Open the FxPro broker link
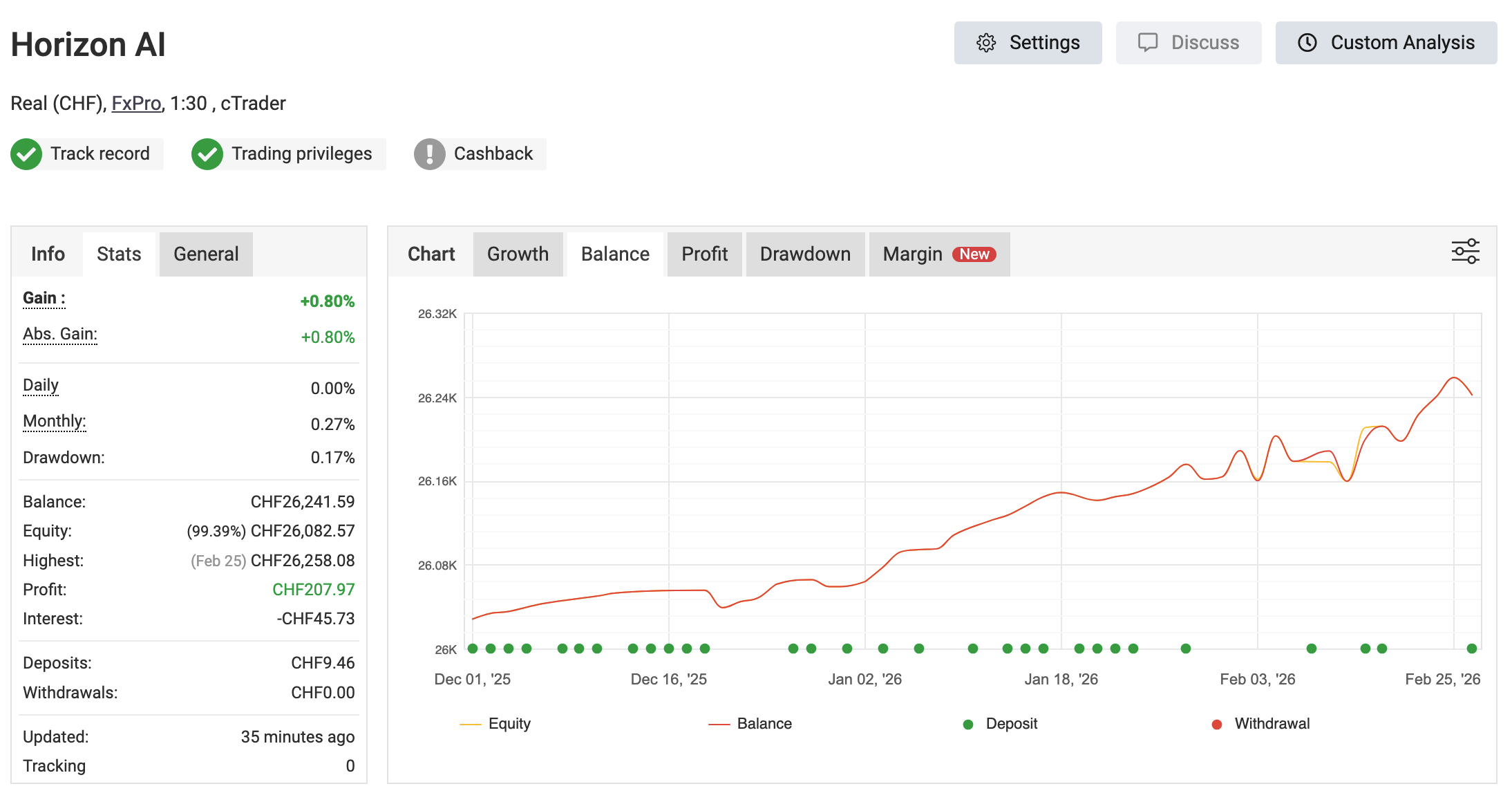 pyautogui.click(x=136, y=104)
